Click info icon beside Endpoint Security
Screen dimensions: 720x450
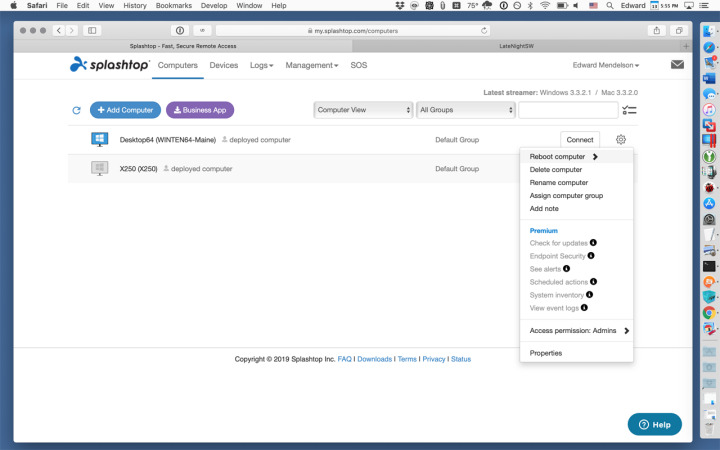(x=591, y=255)
